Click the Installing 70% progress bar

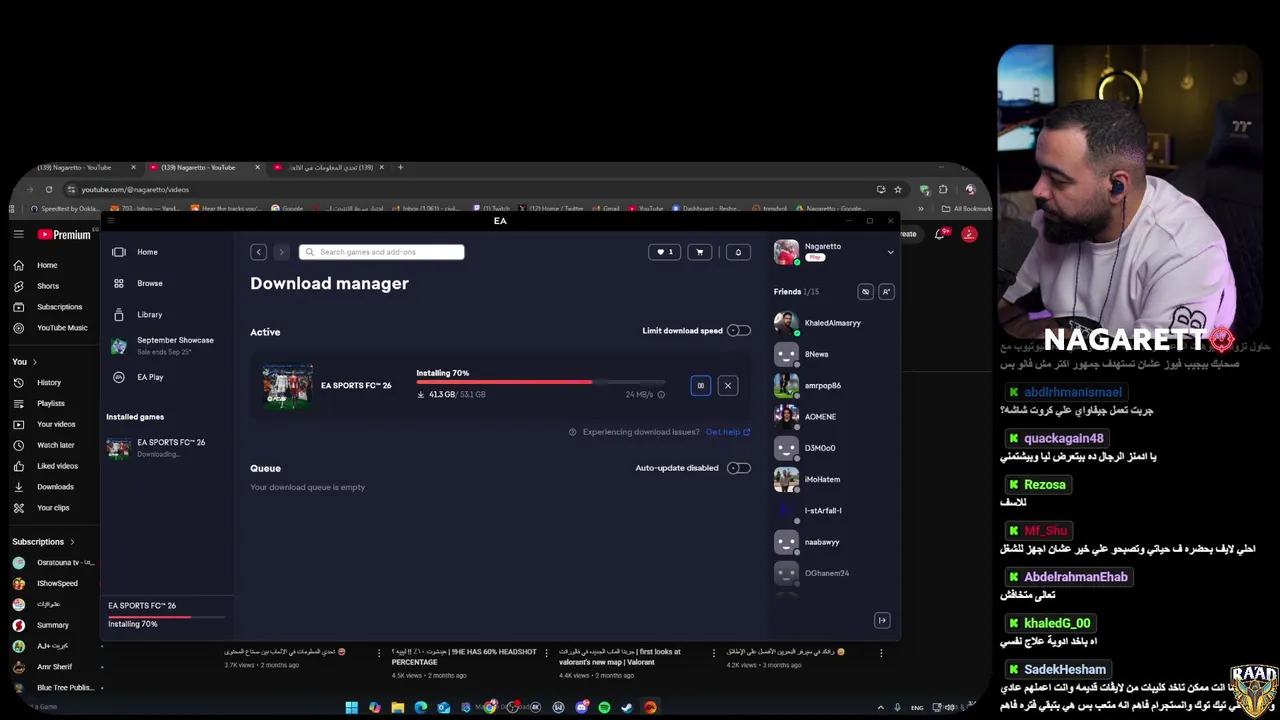coord(540,382)
